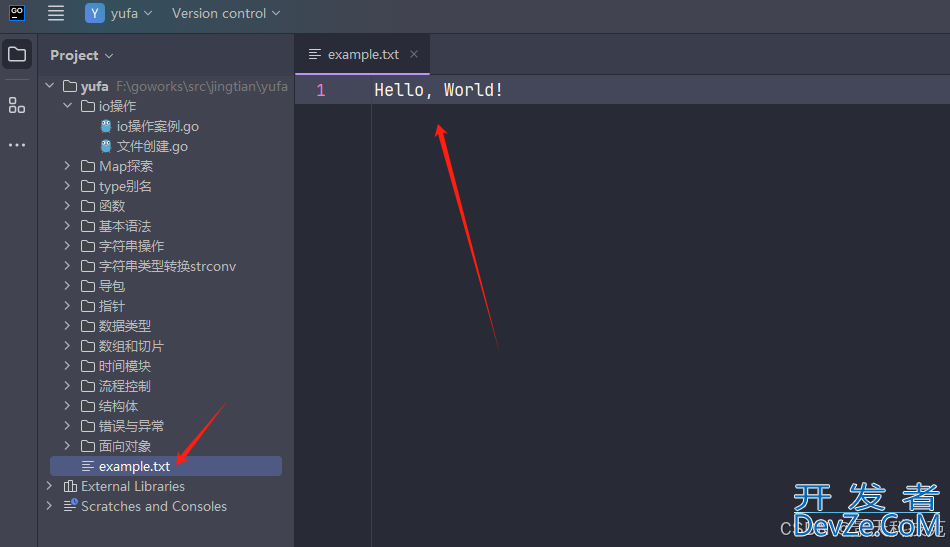
Task: Click the root path F:\goworks\src\jingtian\yufa
Action: 202,86
